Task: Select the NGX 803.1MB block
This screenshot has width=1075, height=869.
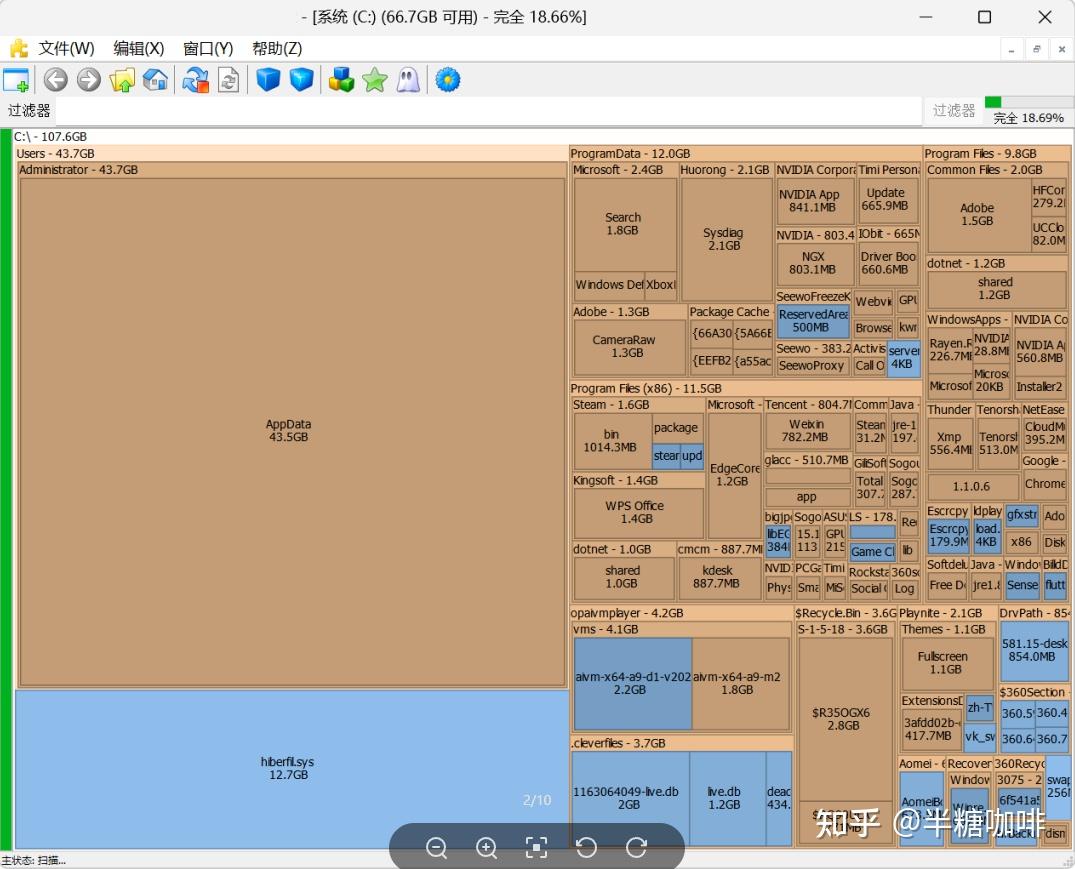Action: point(815,263)
